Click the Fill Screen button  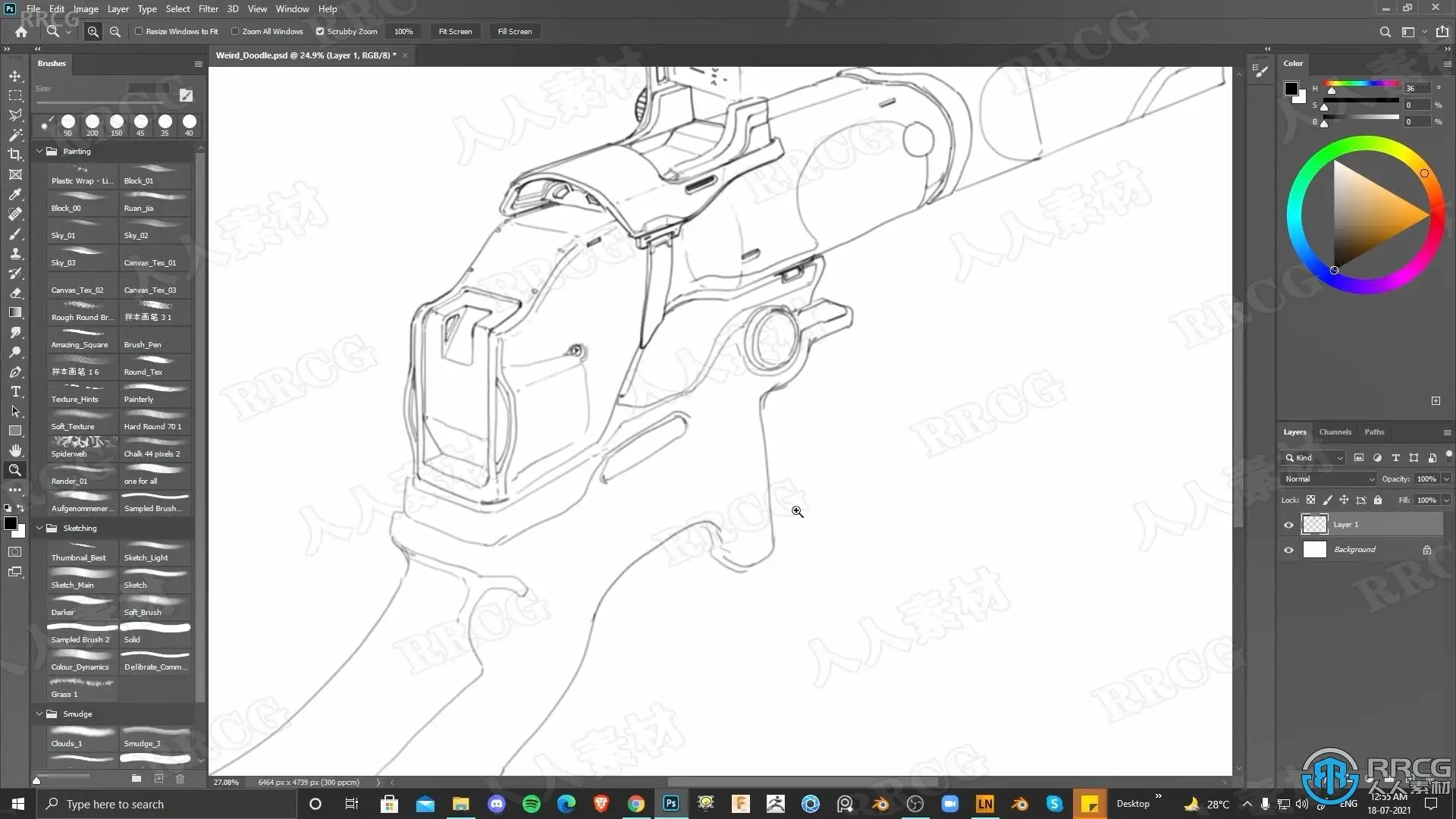click(514, 32)
